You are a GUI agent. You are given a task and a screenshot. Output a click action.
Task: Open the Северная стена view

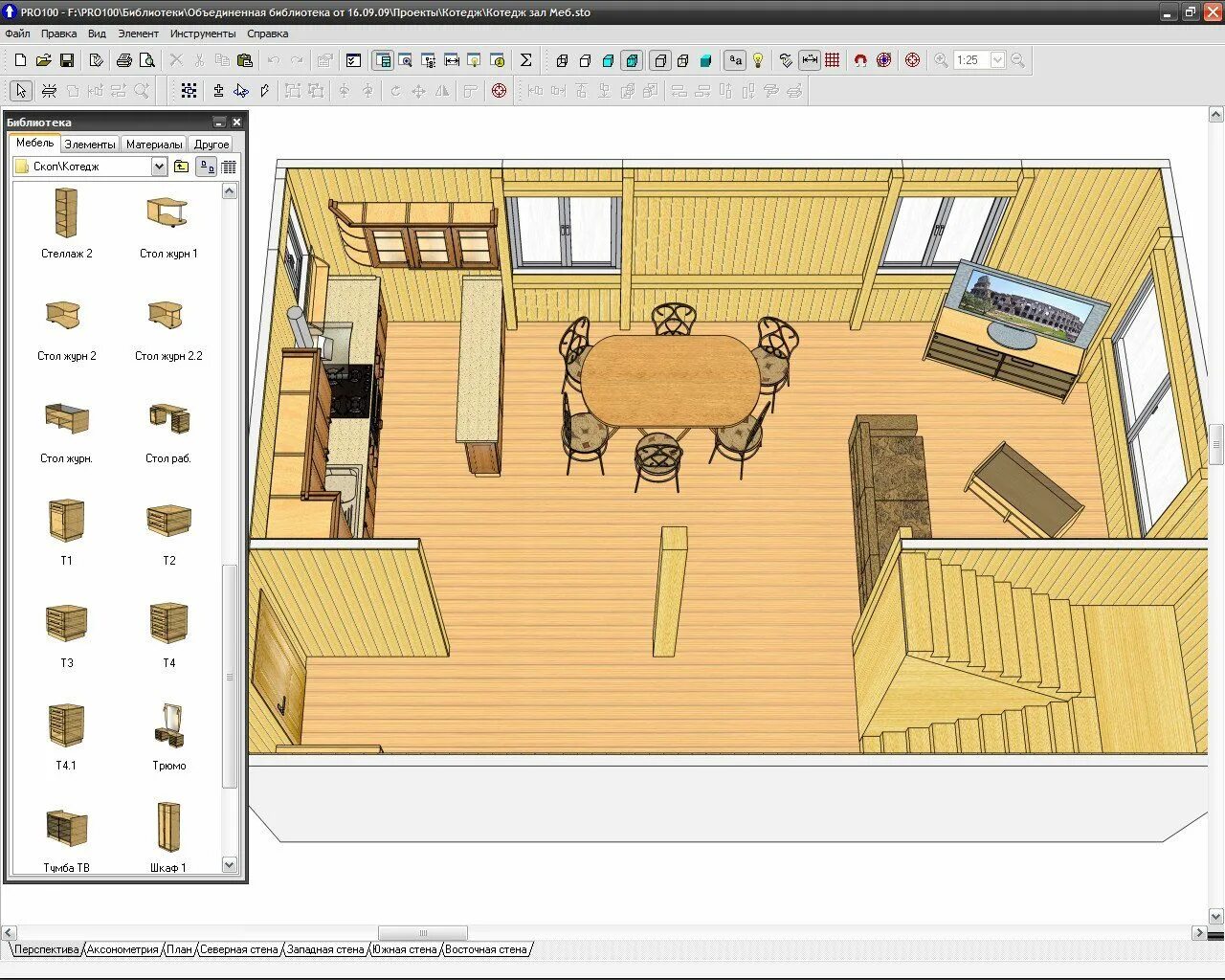[x=238, y=949]
